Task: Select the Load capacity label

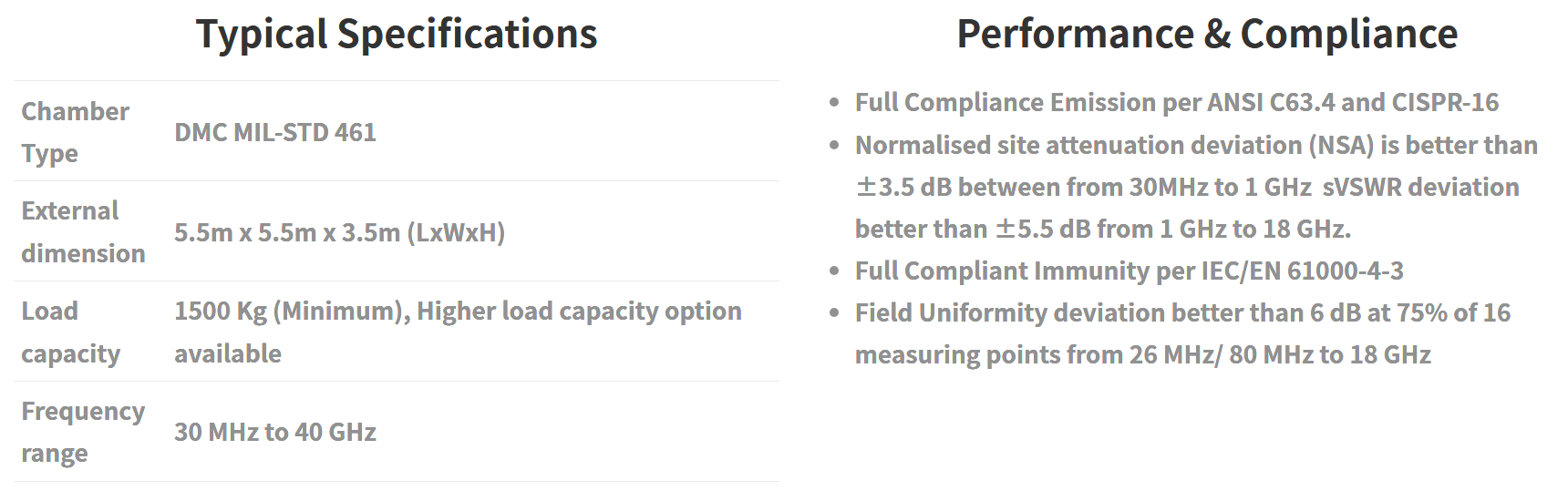Action: point(70,332)
